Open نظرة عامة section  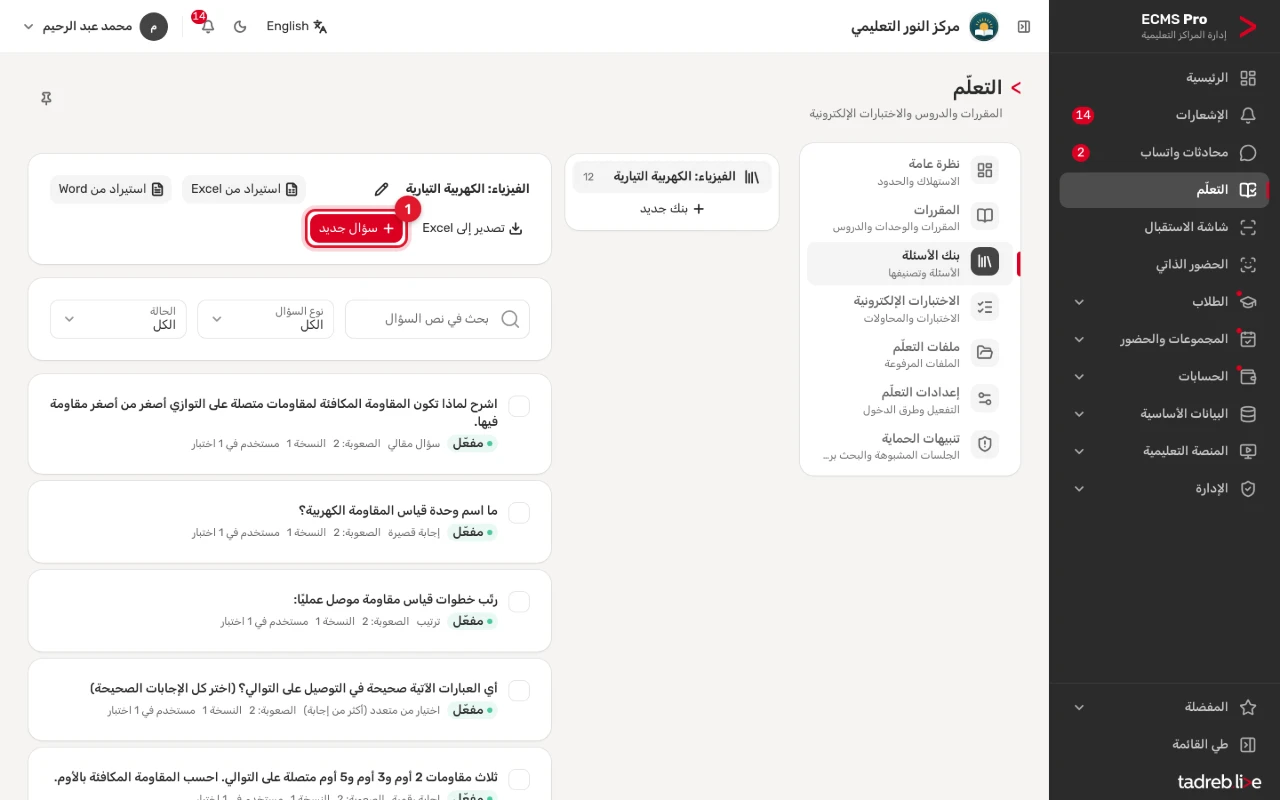pyautogui.click(x=910, y=171)
